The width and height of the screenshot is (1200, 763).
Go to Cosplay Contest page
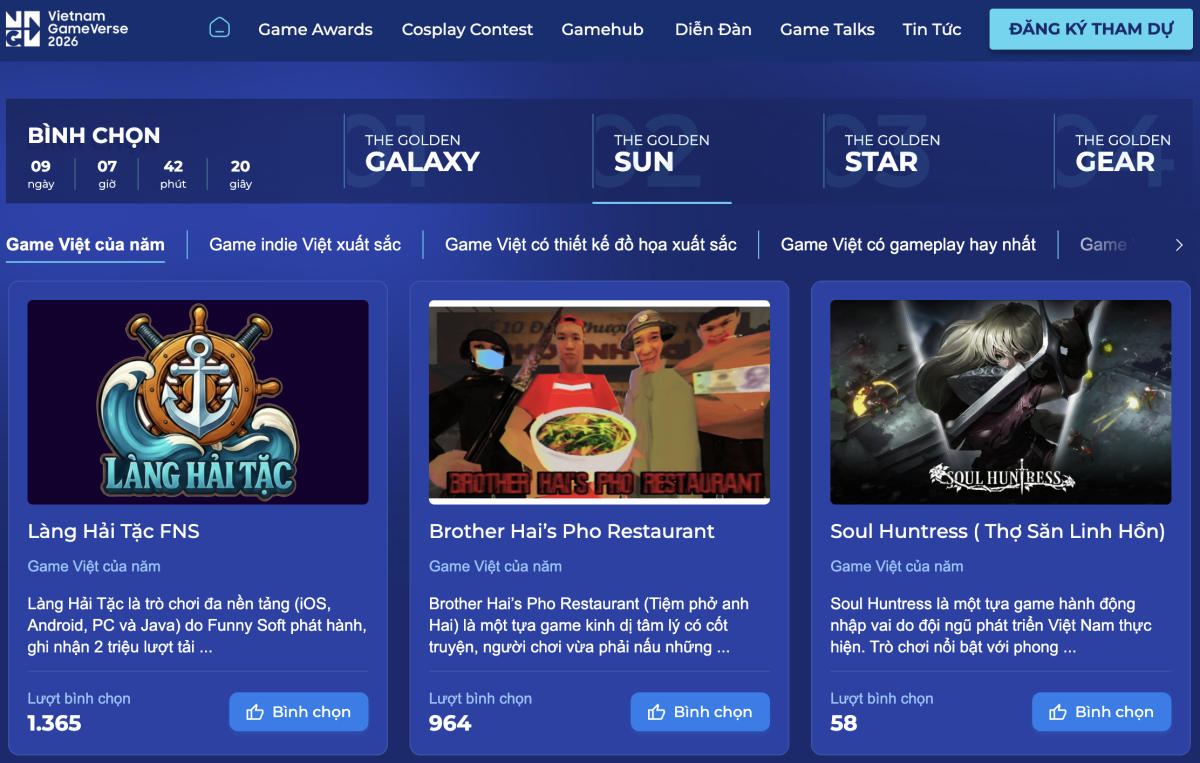[467, 29]
